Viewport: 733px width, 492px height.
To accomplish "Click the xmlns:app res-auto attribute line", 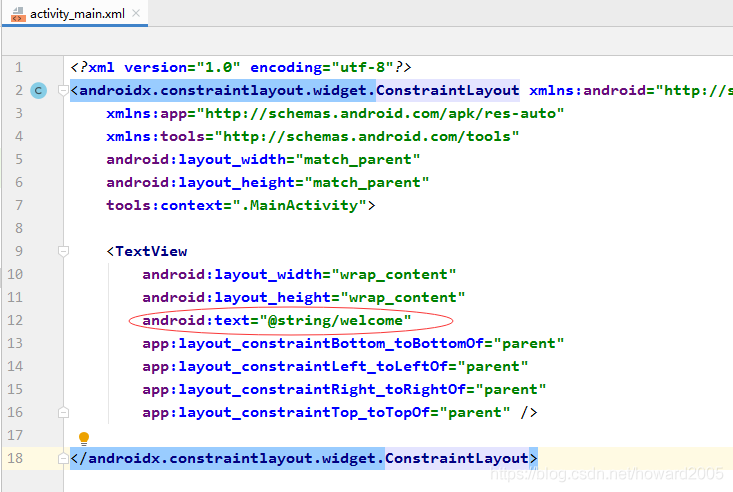I will [335, 113].
